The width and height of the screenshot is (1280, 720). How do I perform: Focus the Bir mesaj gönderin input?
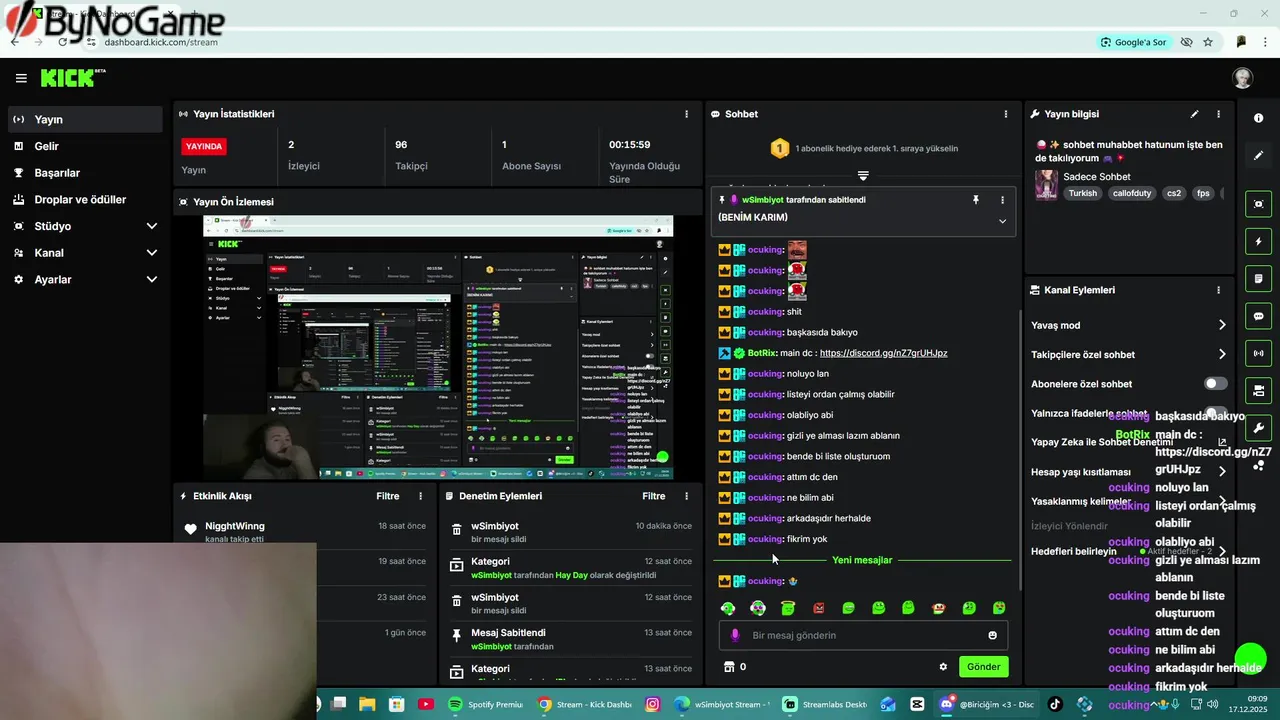click(x=863, y=635)
